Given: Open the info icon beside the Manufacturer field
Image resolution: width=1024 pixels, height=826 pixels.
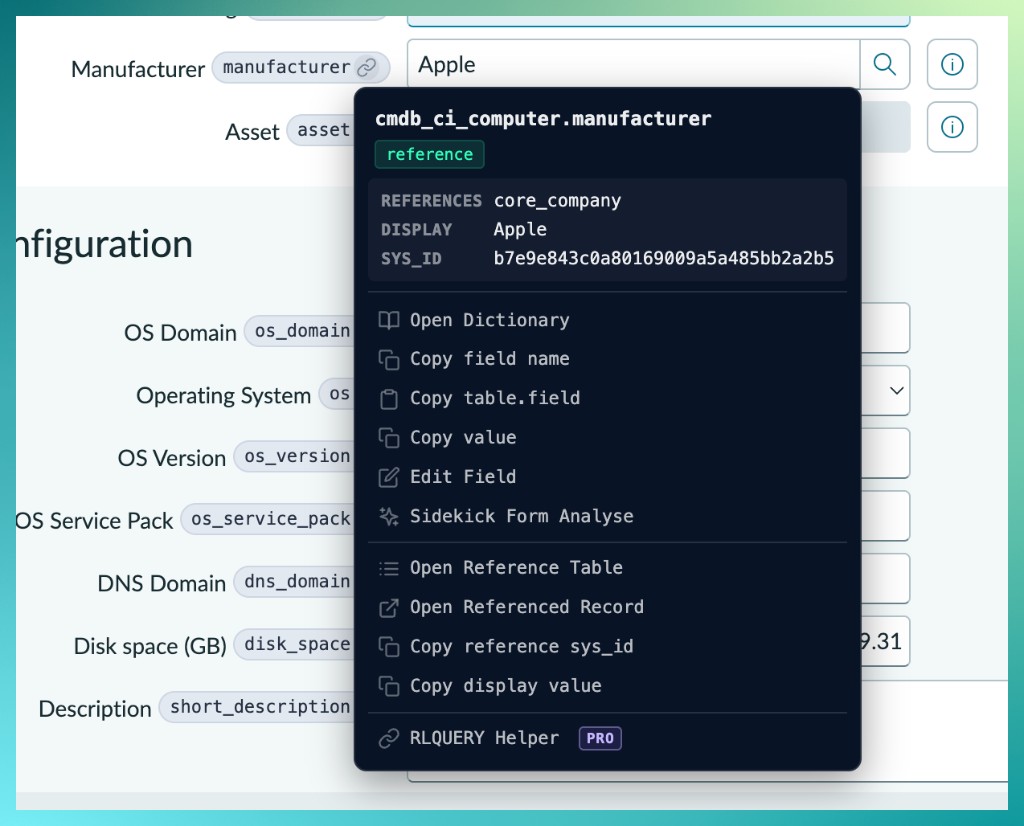Looking at the screenshot, I should pos(952,64).
